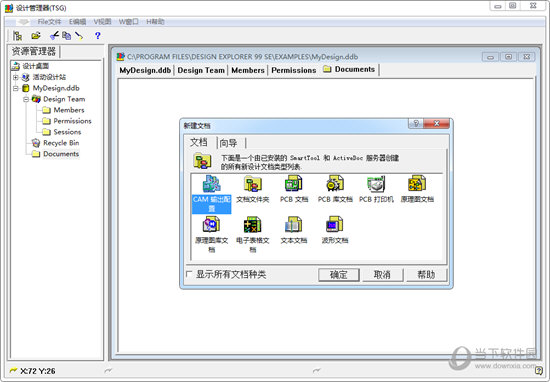Select the 资源管理器 panel tab
Image resolution: width=550 pixels, height=382 pixels.
tap(34, 52)
